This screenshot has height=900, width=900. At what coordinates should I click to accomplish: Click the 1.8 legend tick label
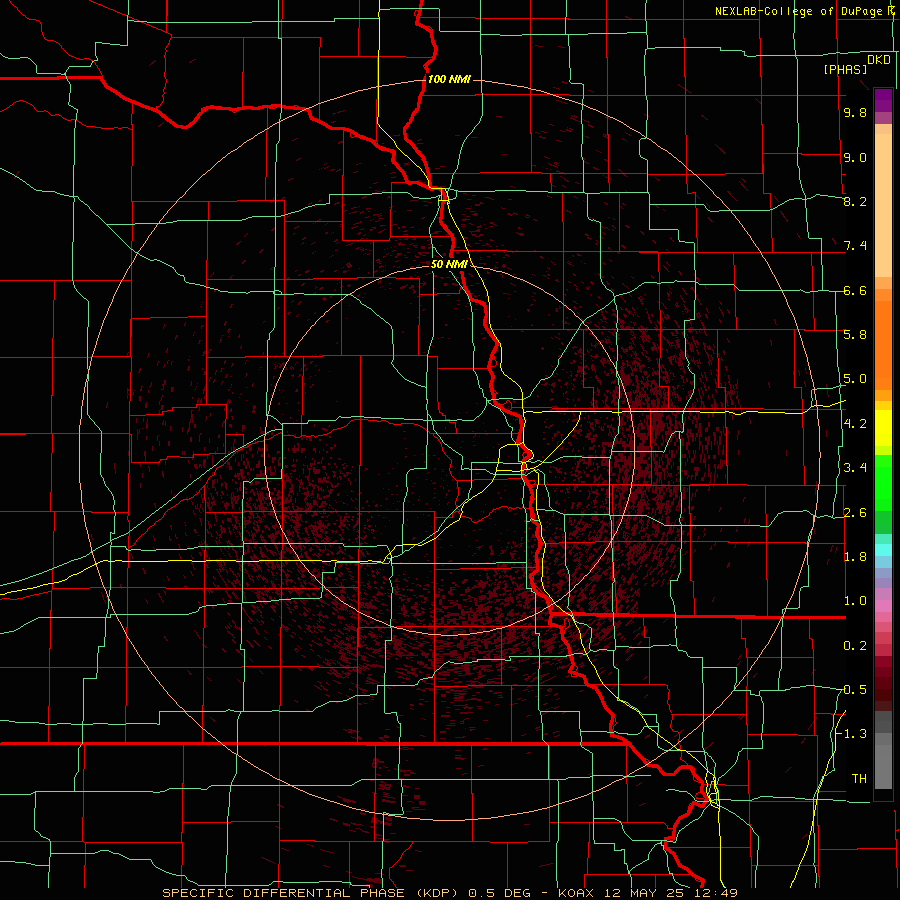(855, 557)
